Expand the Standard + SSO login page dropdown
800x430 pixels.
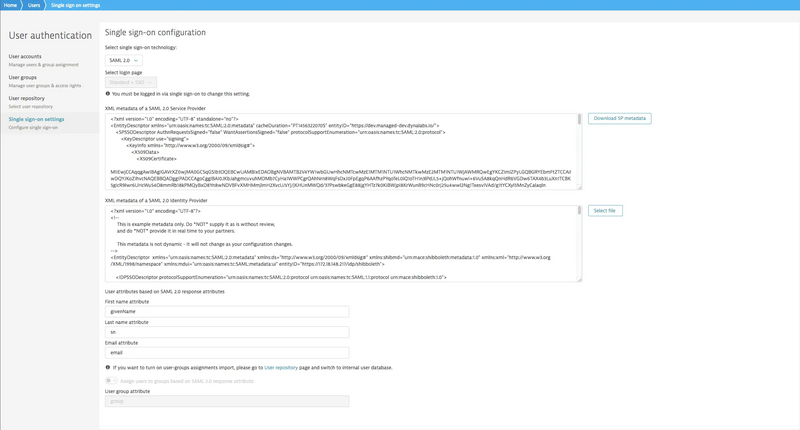pos(130,82)
